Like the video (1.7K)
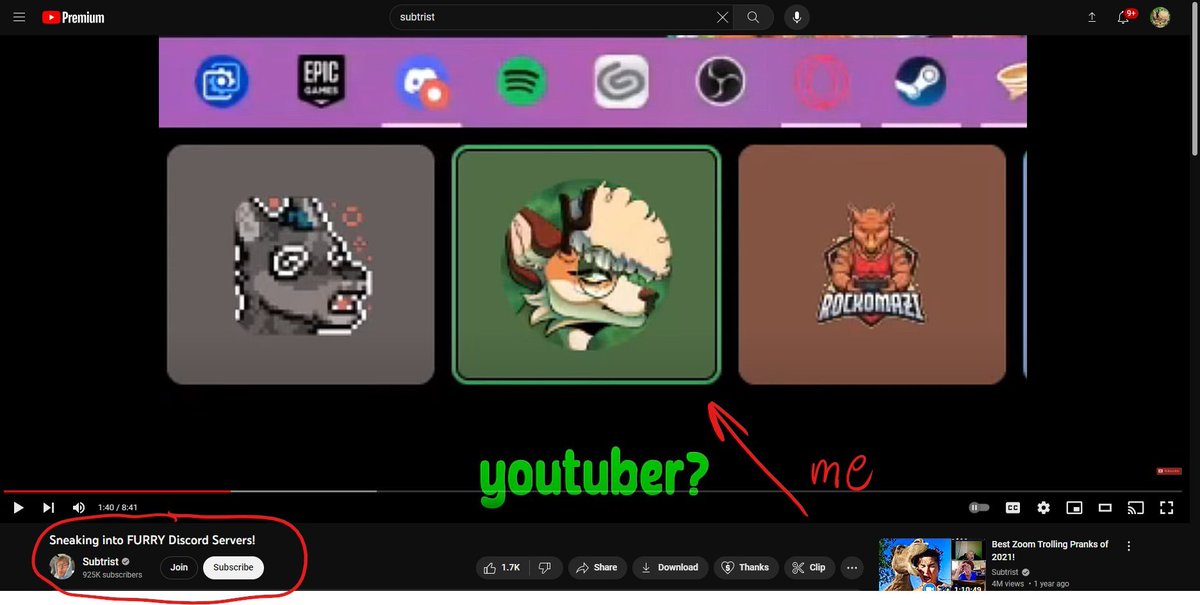This screenshot has width=1200, height=605. pos(502,567)
